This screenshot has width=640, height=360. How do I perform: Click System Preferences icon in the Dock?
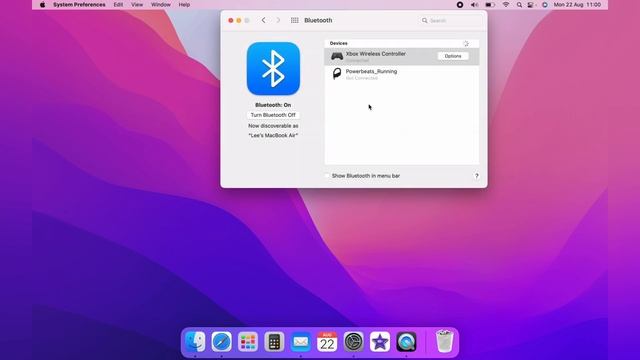click(x=353, y=342)
